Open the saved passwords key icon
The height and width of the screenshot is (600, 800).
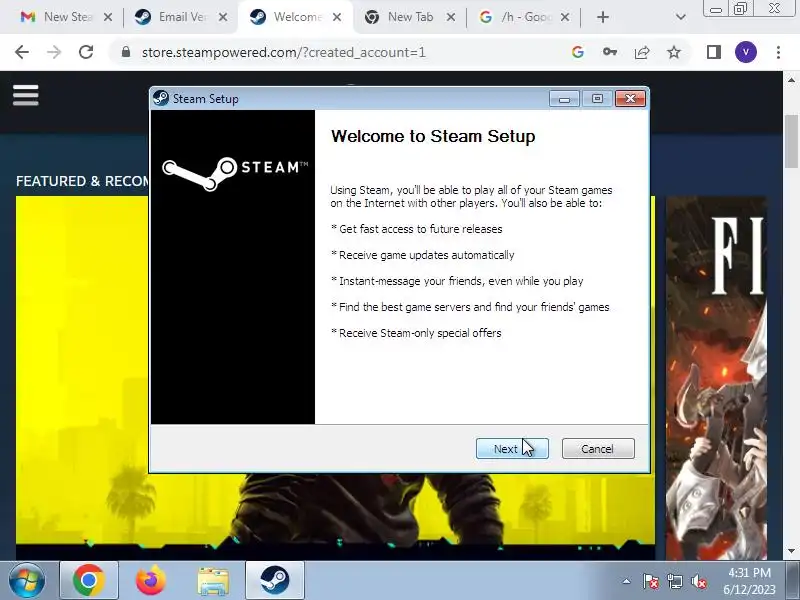click(610, 52)
